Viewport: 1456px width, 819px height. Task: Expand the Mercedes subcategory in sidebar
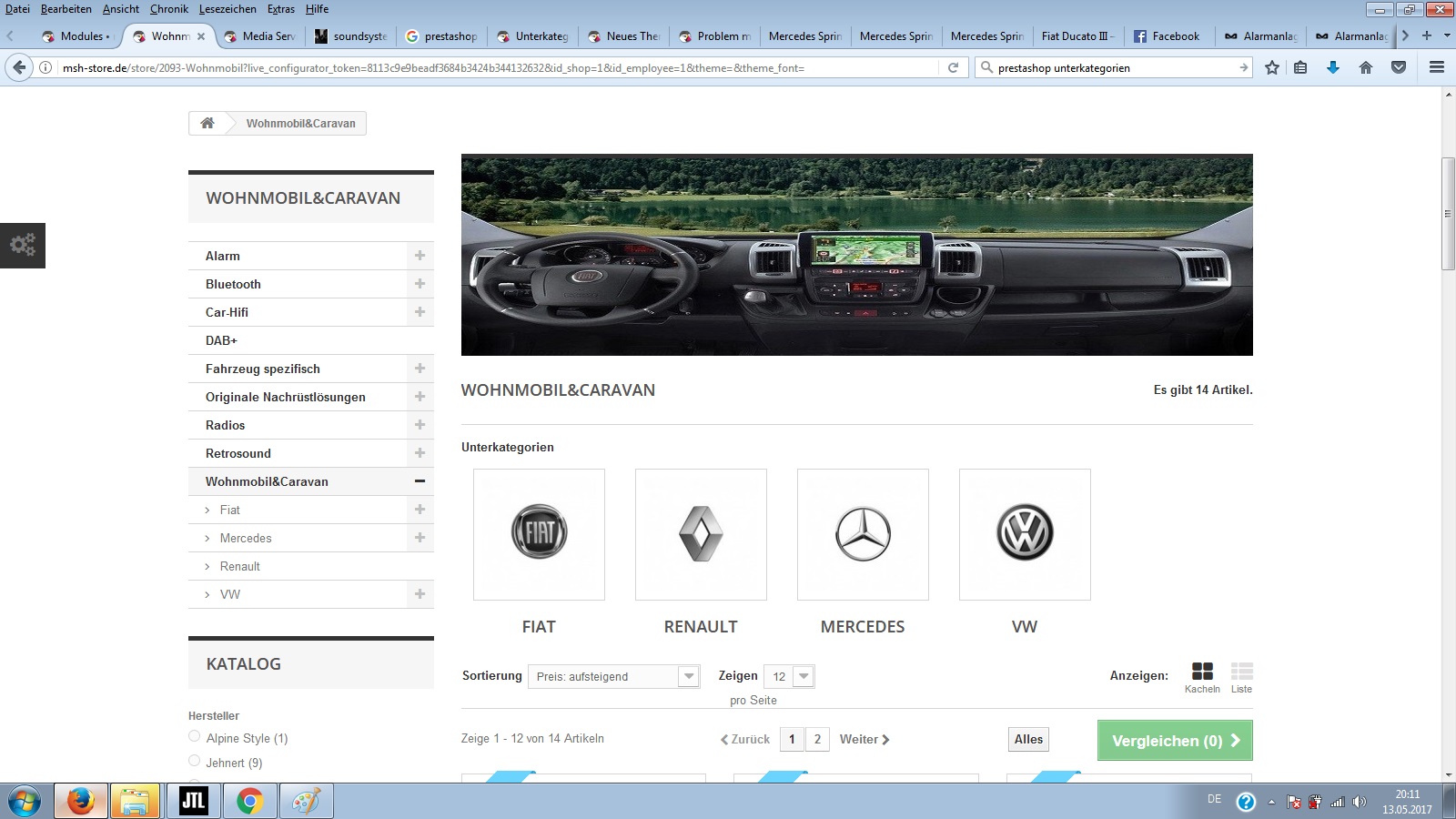420,538
